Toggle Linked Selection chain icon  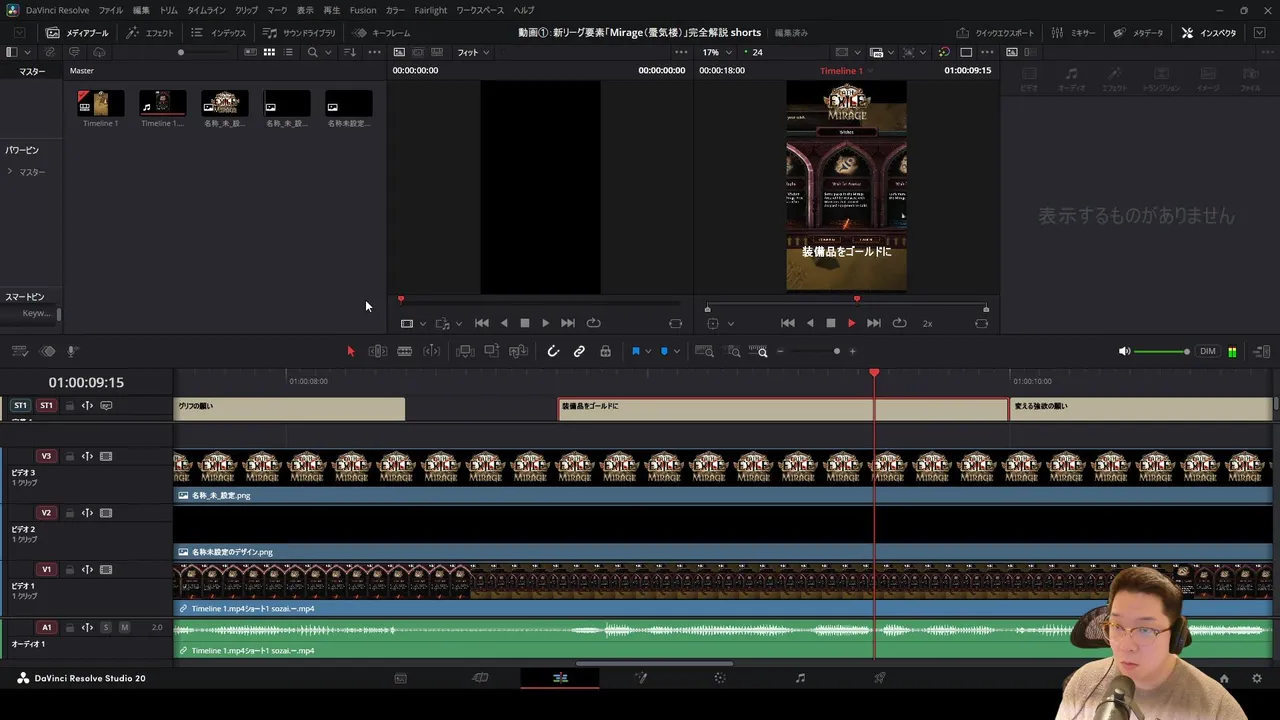(x=579, y=351)
